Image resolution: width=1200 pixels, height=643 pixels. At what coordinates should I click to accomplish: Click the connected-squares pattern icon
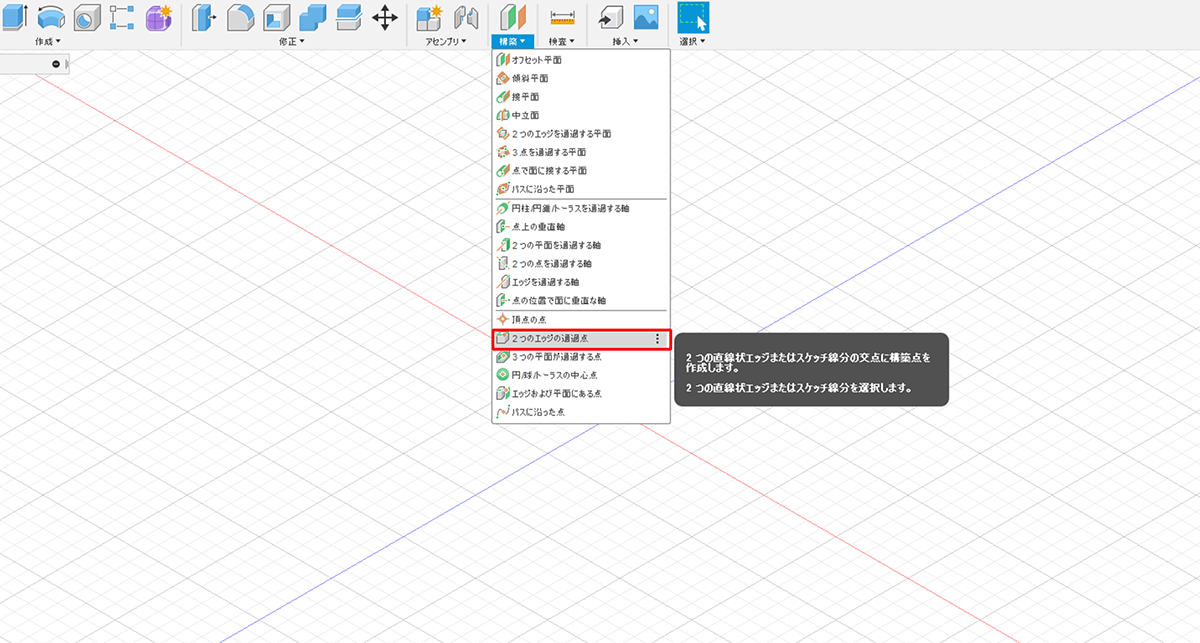(x=122, y=17)
